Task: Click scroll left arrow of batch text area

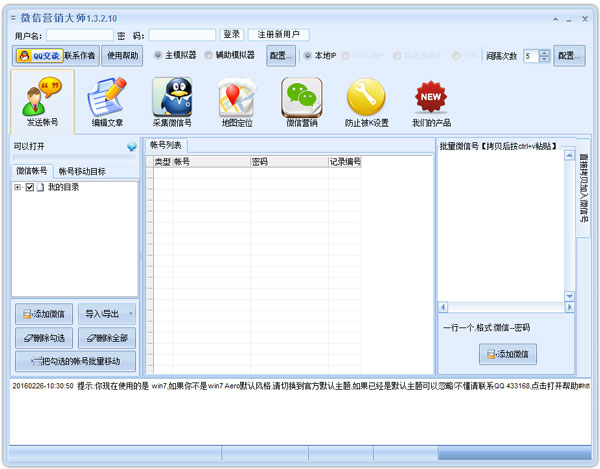Action: point(443,307)
